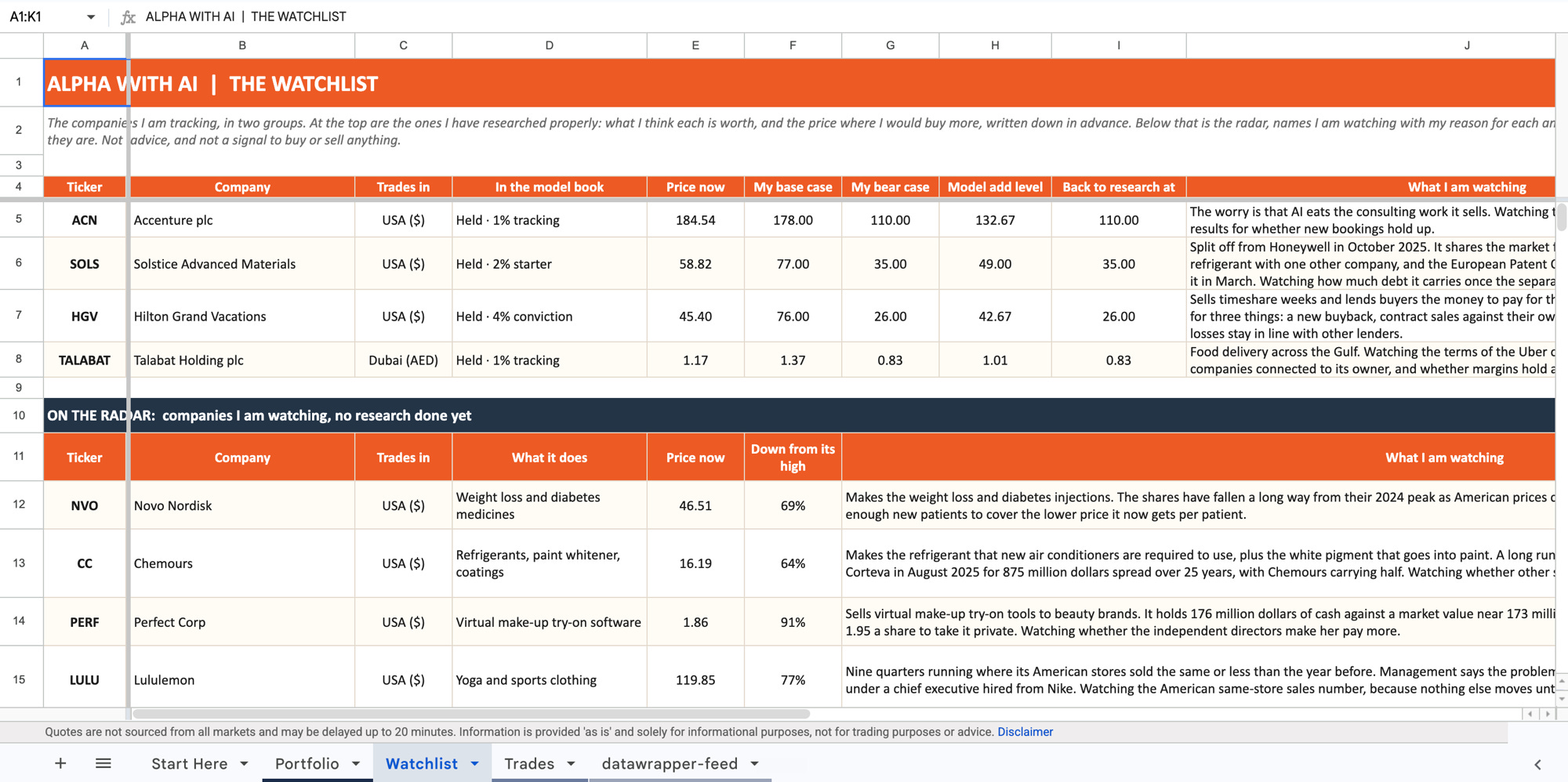Open datawrapper-feed tab dropdown arrow
This screenshot has width=1568, height=782.
point(754,763)
